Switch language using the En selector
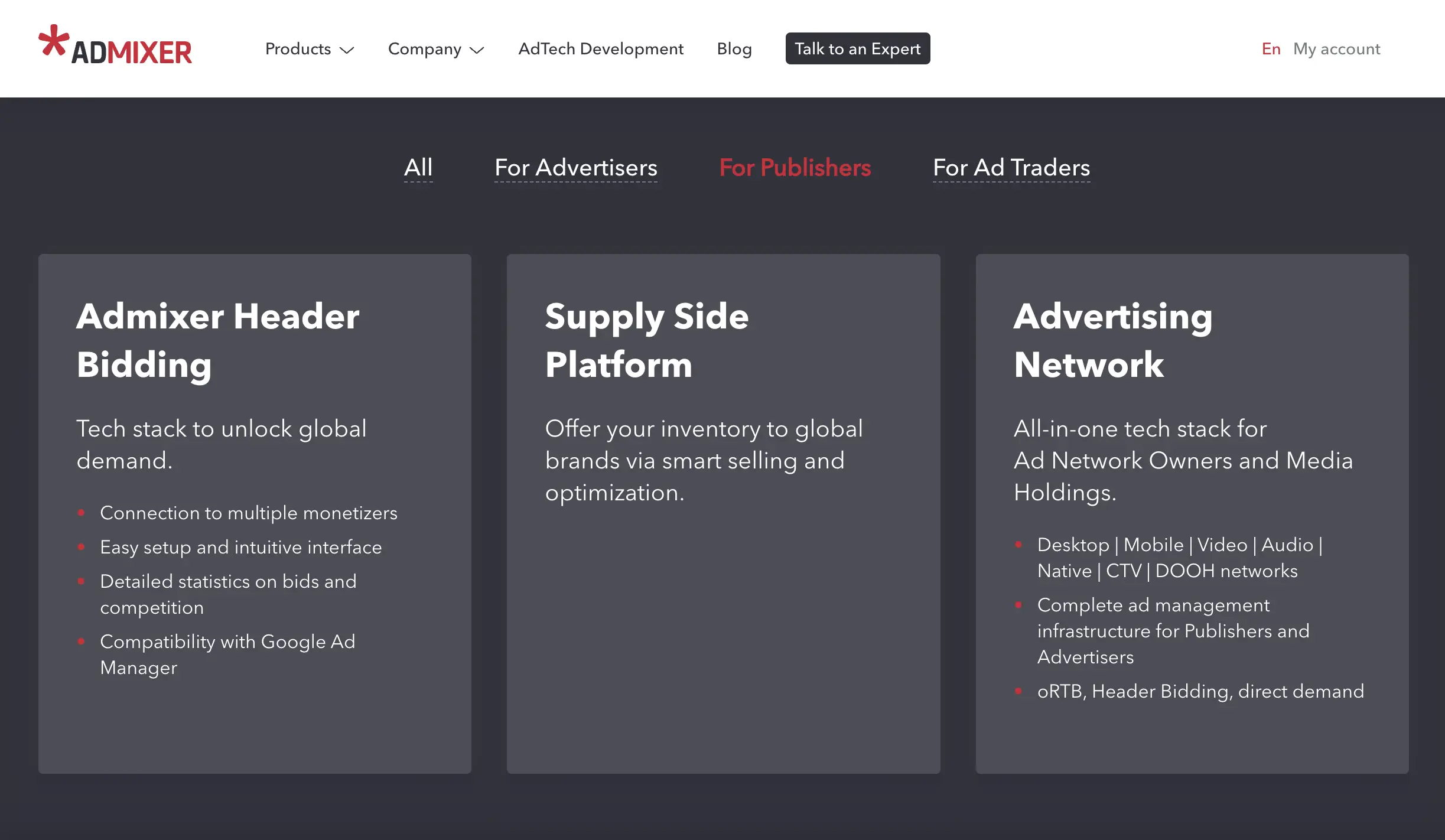 (x=1271, y=49)
